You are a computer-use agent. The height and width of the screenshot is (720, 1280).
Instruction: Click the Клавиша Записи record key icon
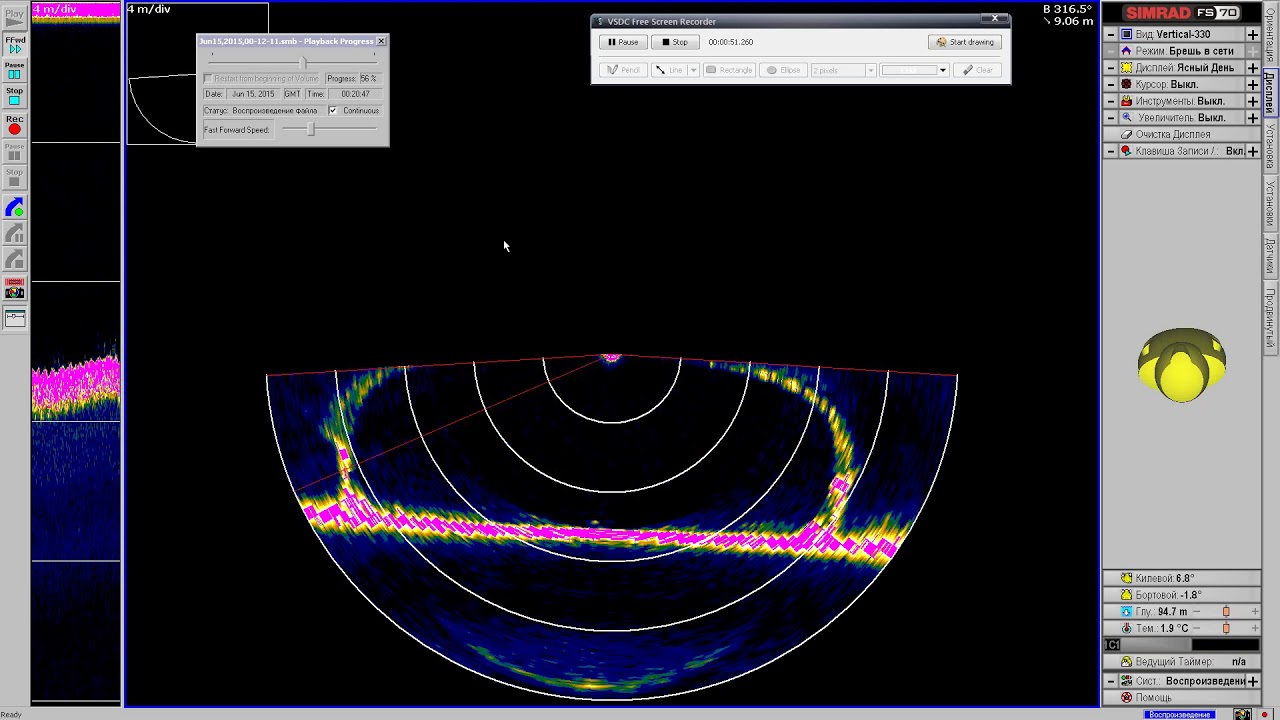[1126, 151]
